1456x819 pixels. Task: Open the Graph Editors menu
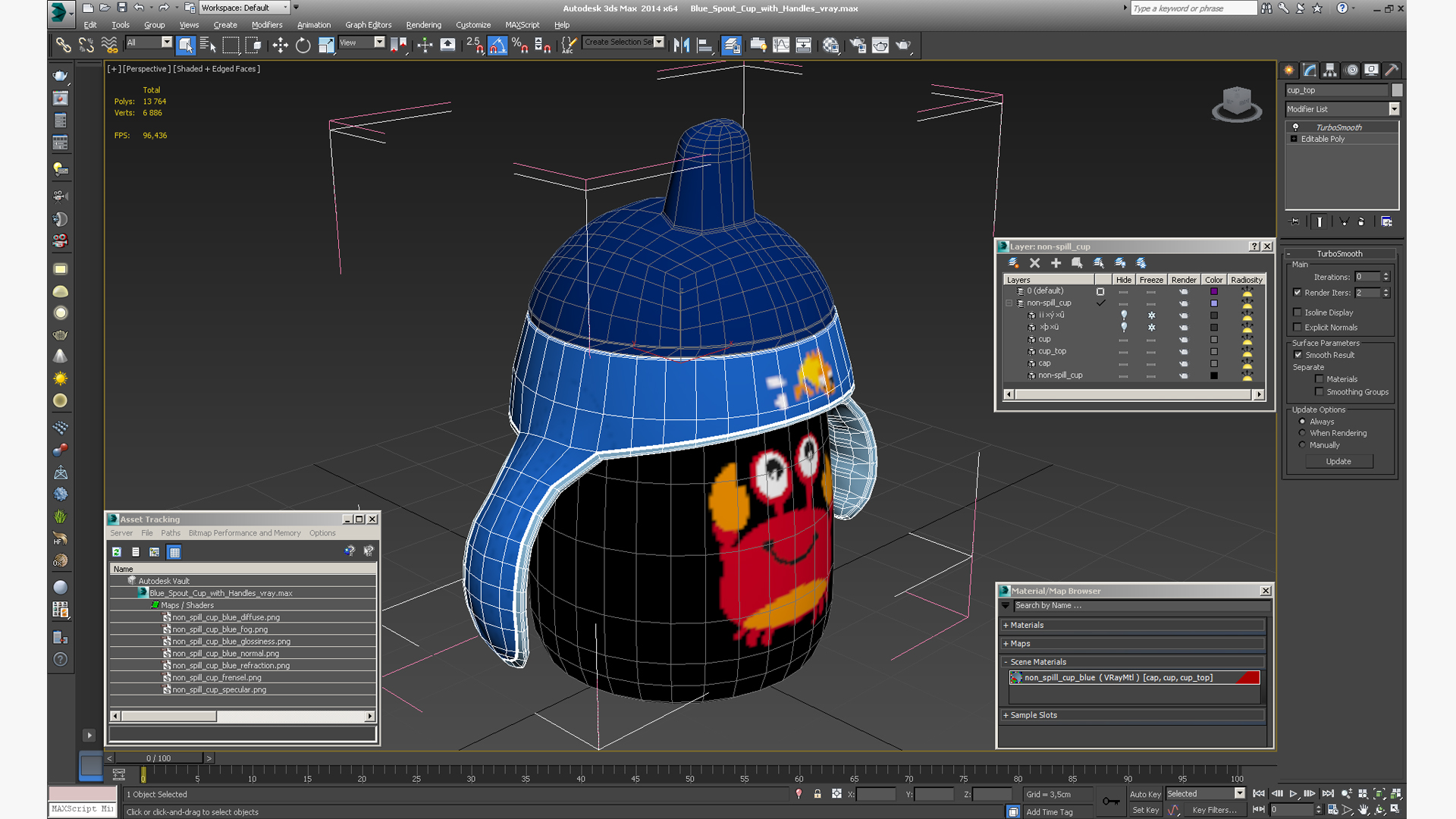click(369, 25)
